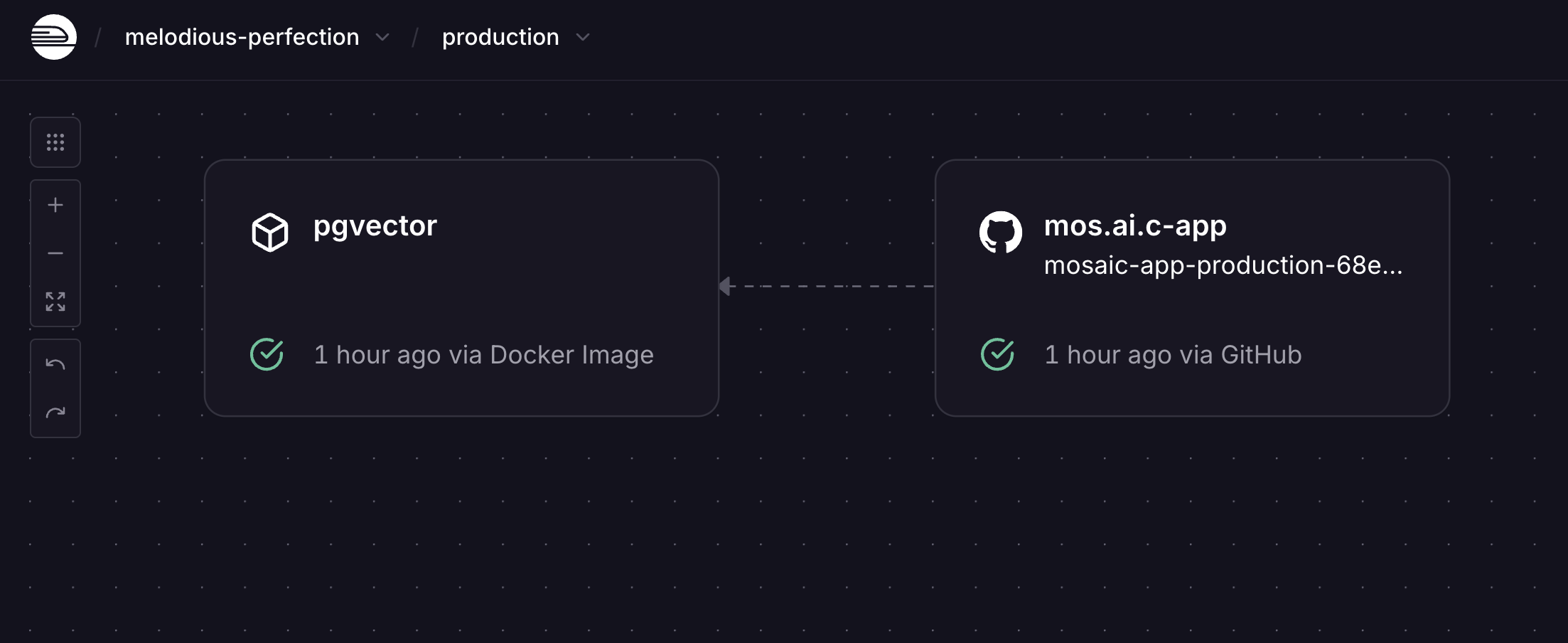Select the pgvector service title

[x=375, y=227]
